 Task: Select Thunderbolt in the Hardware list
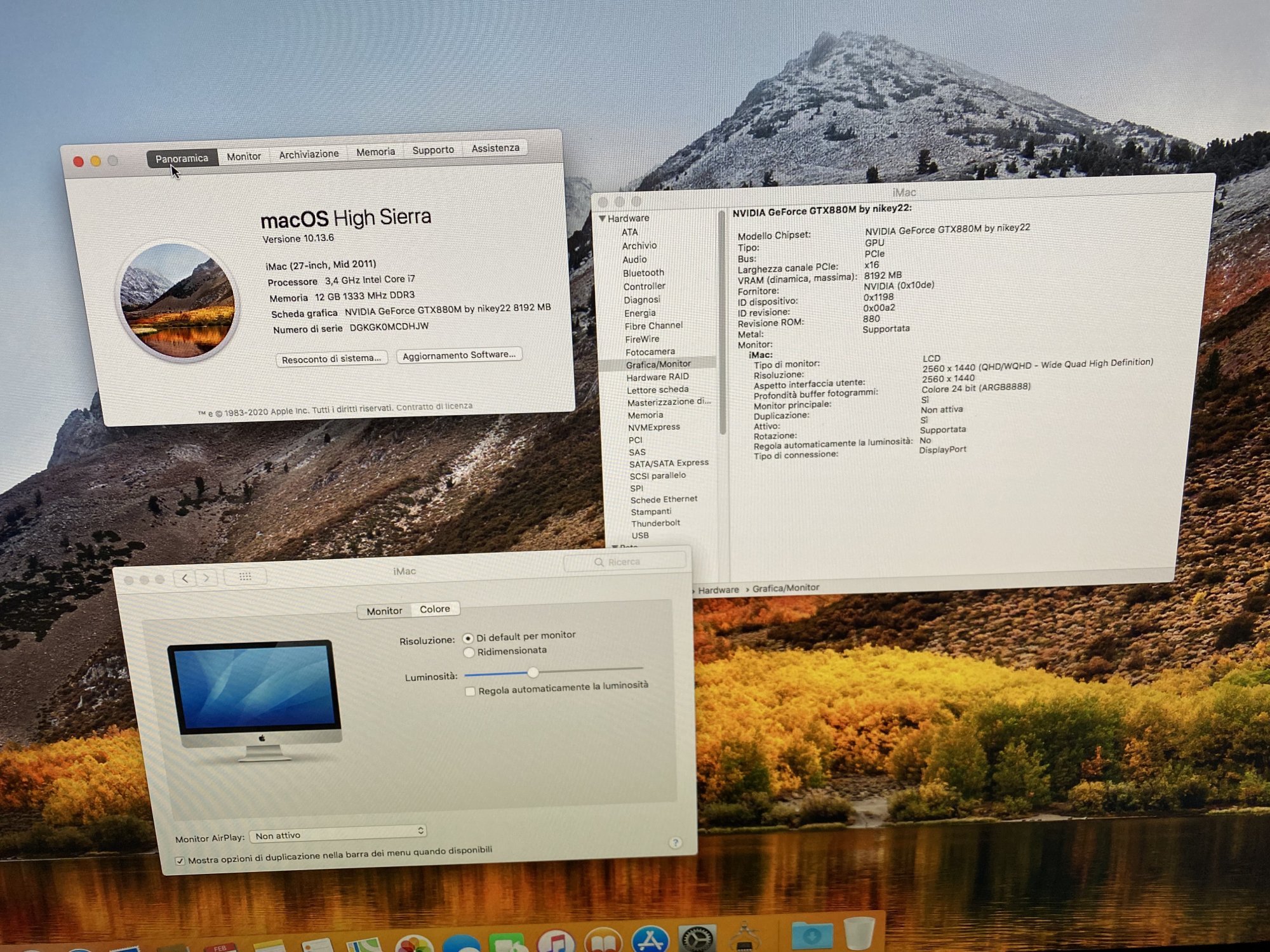click(x=655, y=523)
